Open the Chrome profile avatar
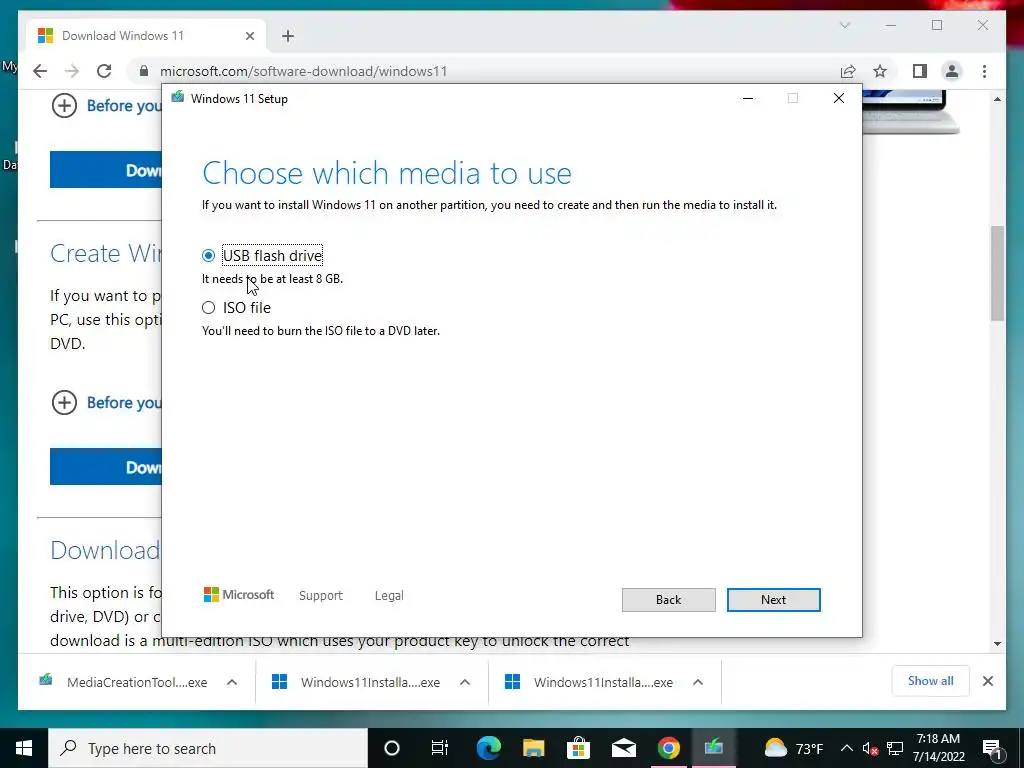 [x=952, y=71]
